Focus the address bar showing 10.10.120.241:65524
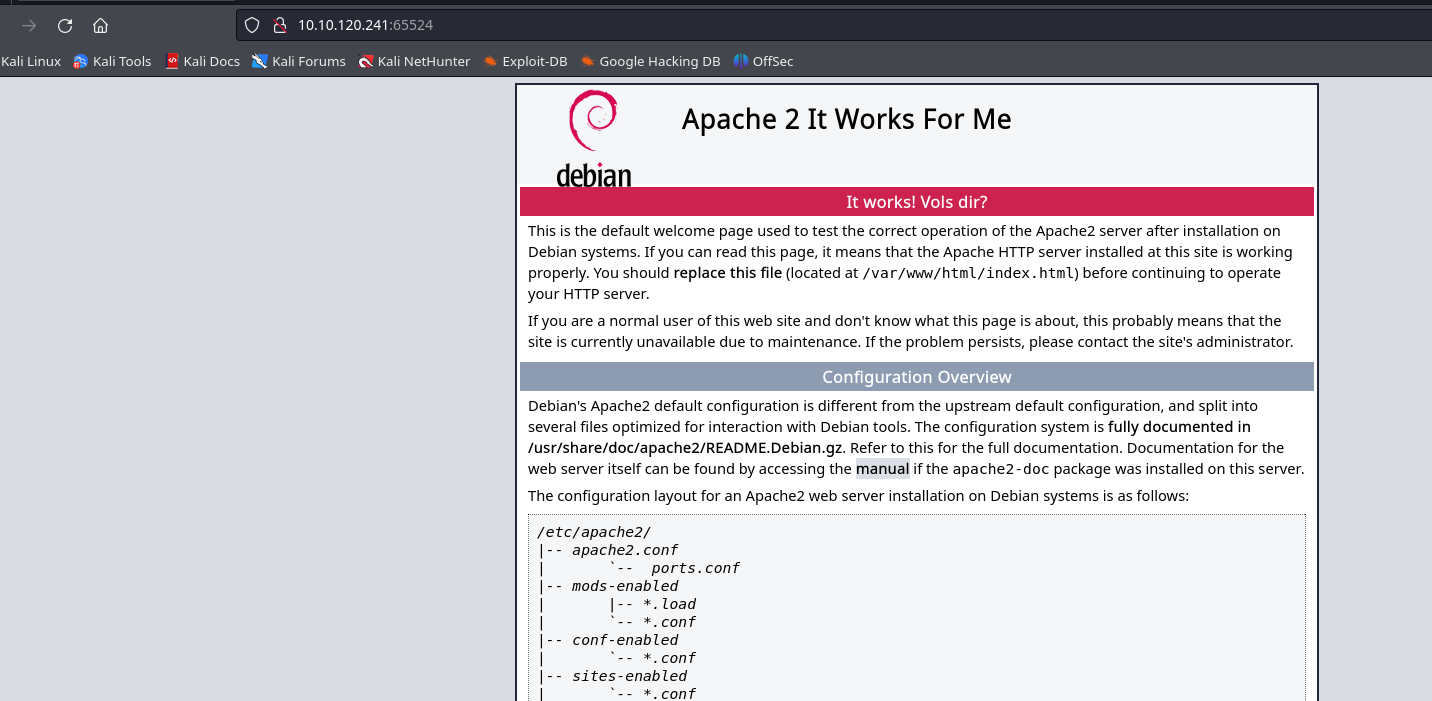 point(834,25)
